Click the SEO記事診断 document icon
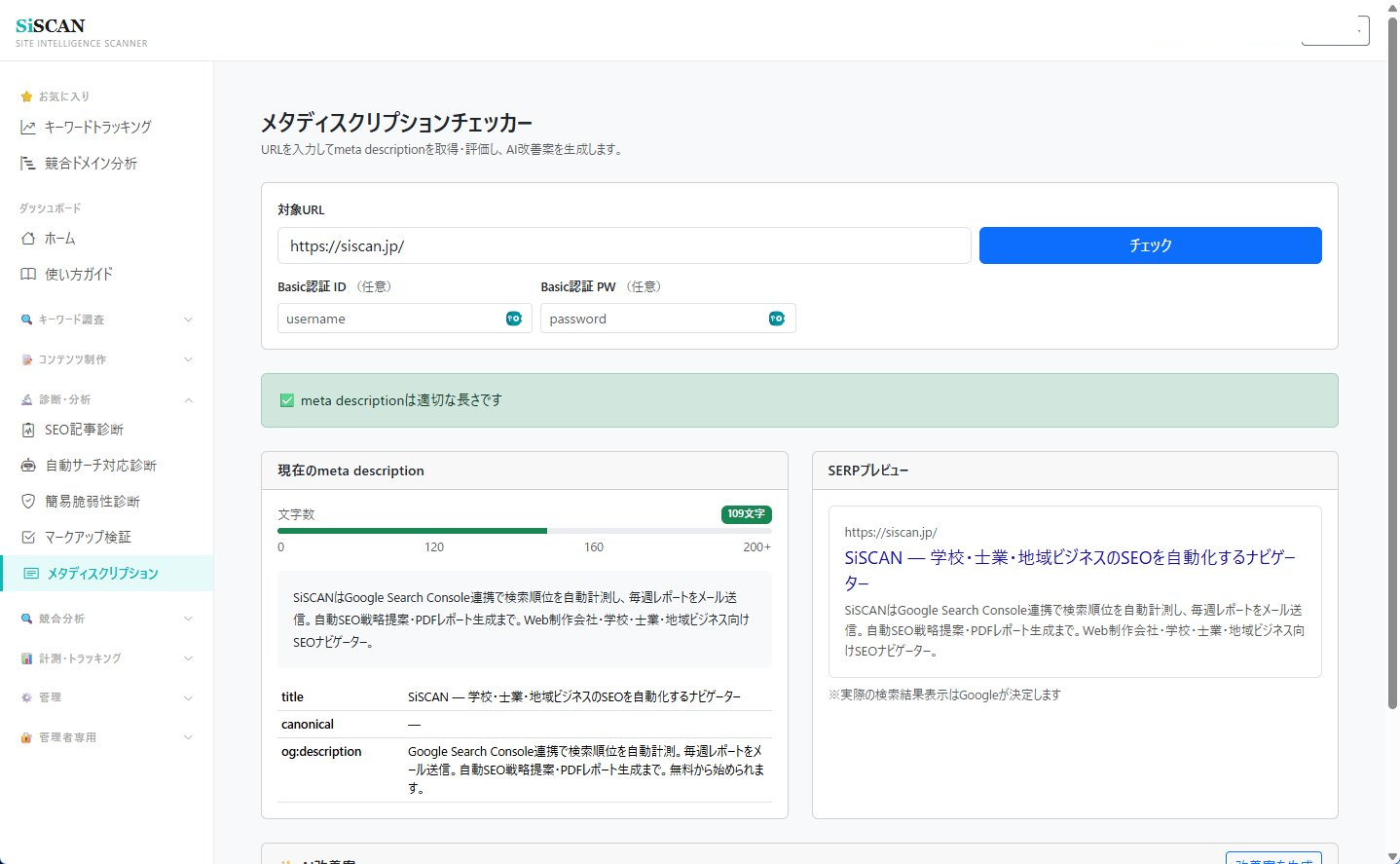Viewport: 1400px width, 864px height. (28, 430)
